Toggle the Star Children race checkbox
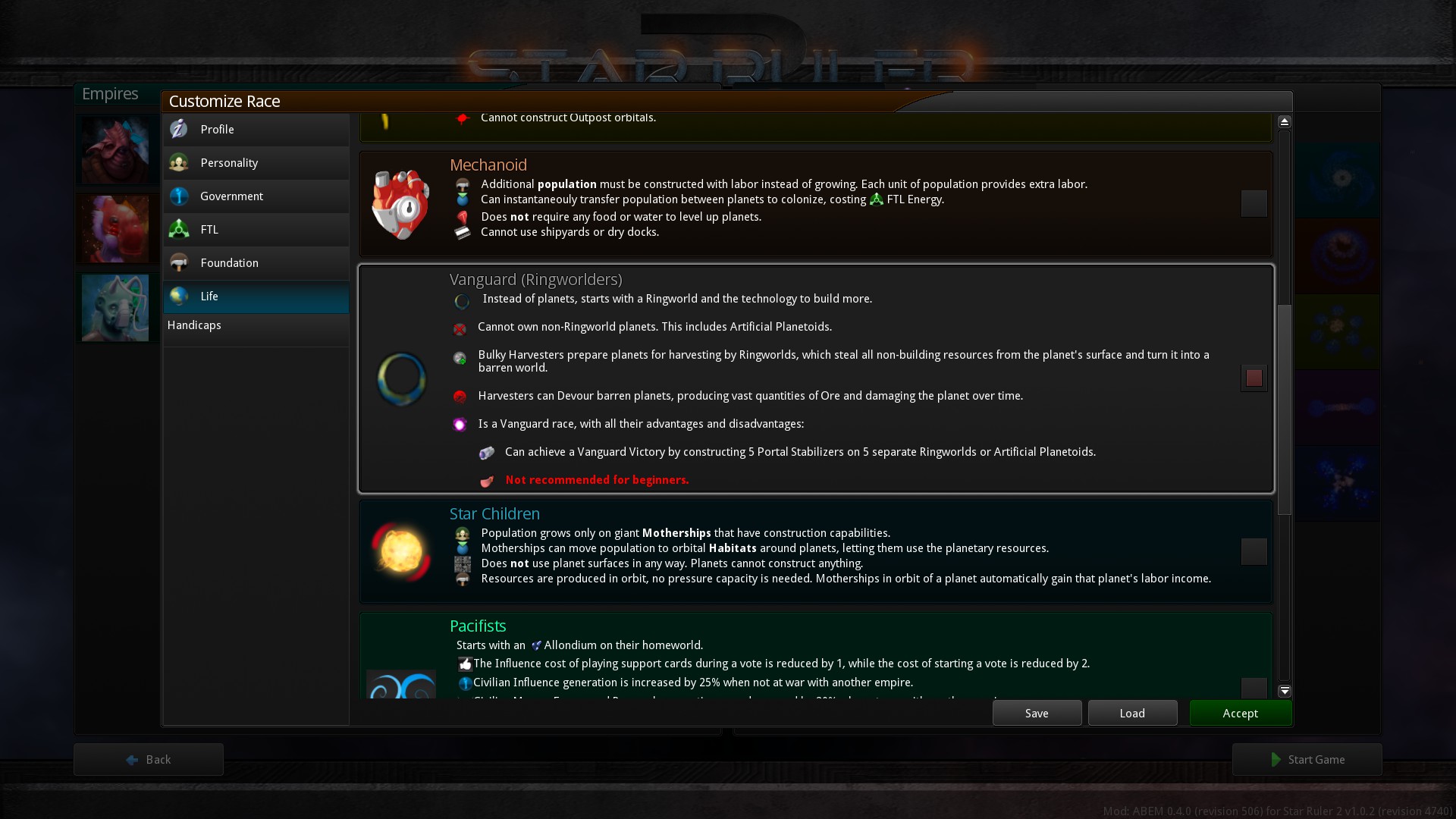Viewport: 1456px width, 819px height. (1253, 551)
